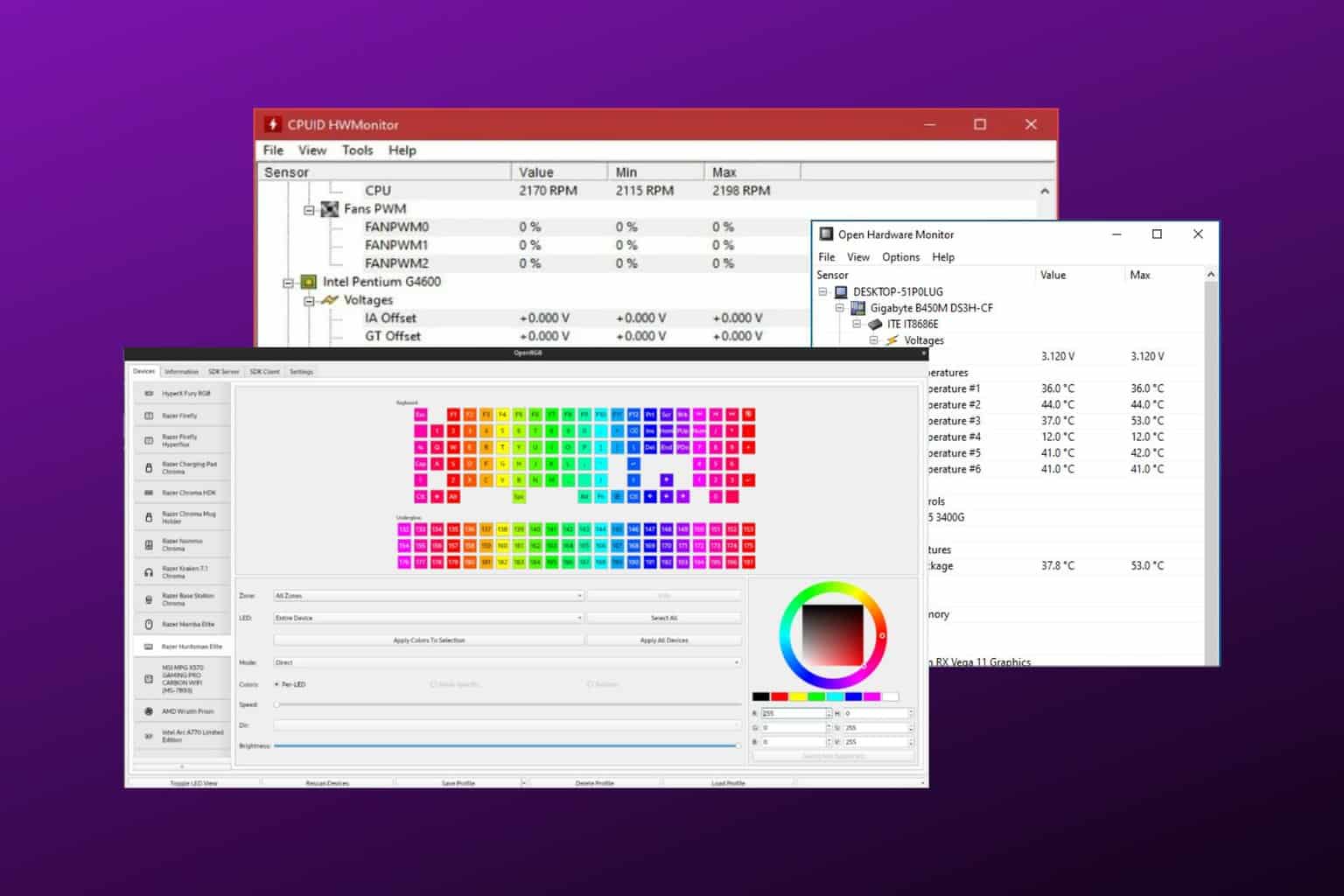Click the Voltages icon in HWMonitor tree
The image size is (1344, 896).
click(330, 300)
